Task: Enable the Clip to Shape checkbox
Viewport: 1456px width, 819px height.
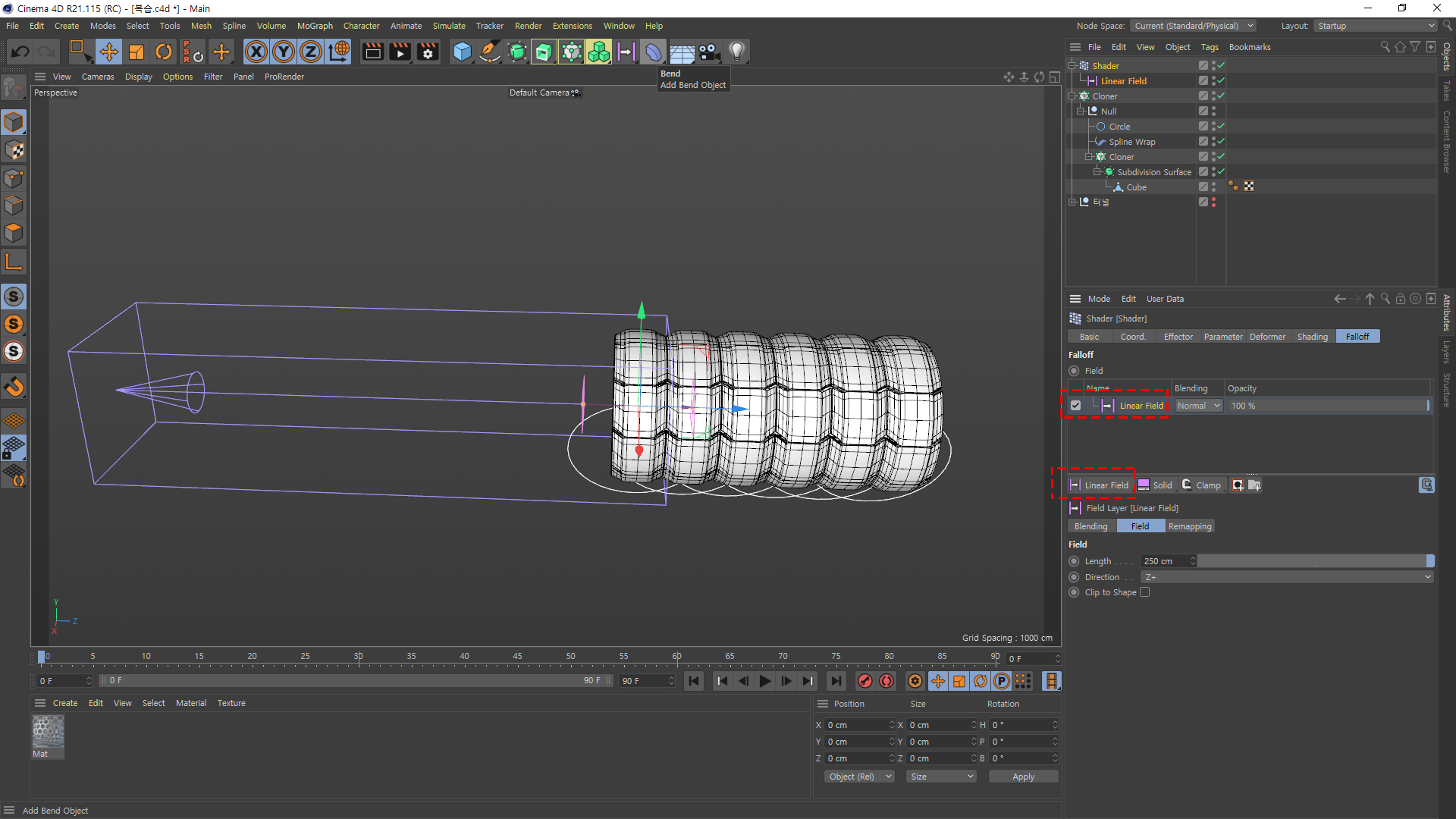Action: click(1144, 592)
